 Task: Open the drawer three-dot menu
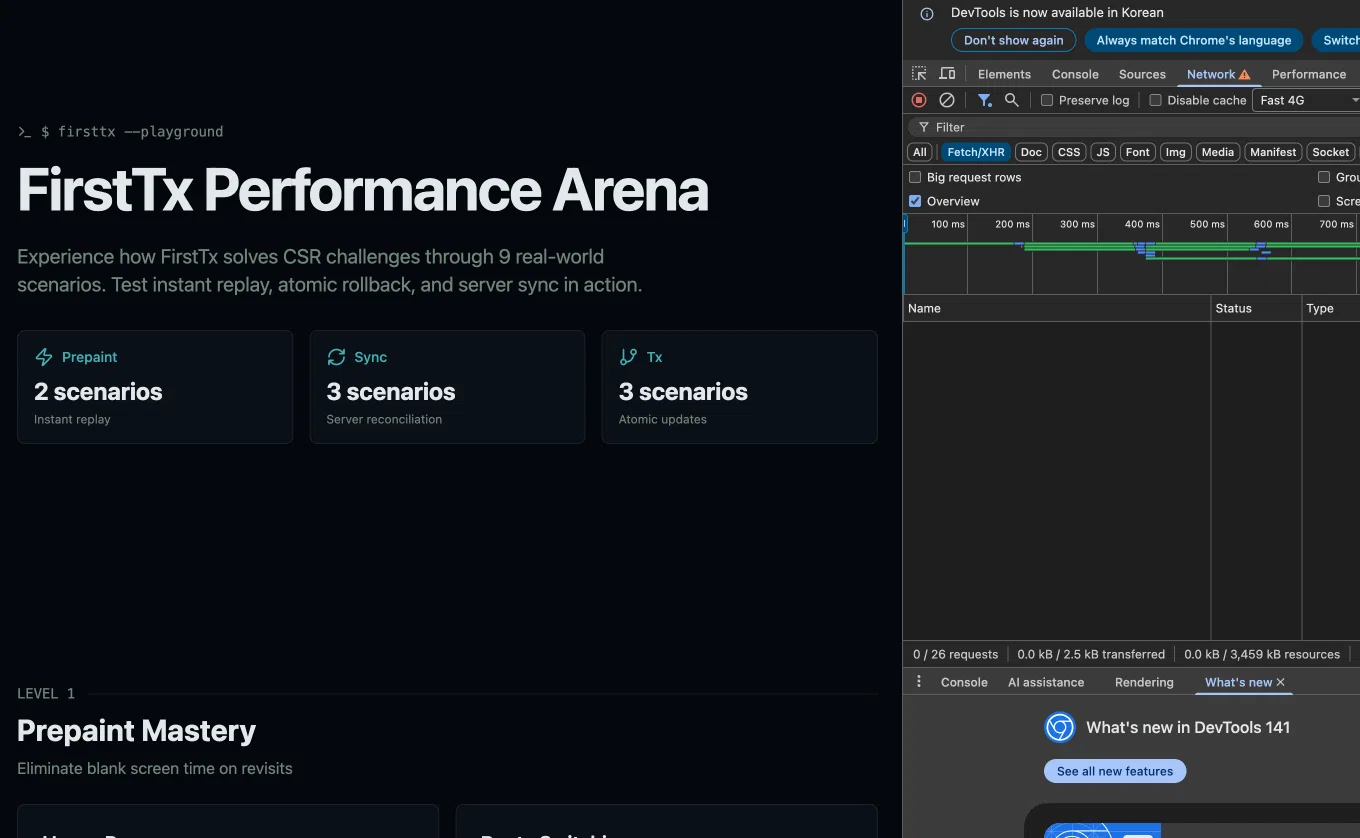click(919, 682)
